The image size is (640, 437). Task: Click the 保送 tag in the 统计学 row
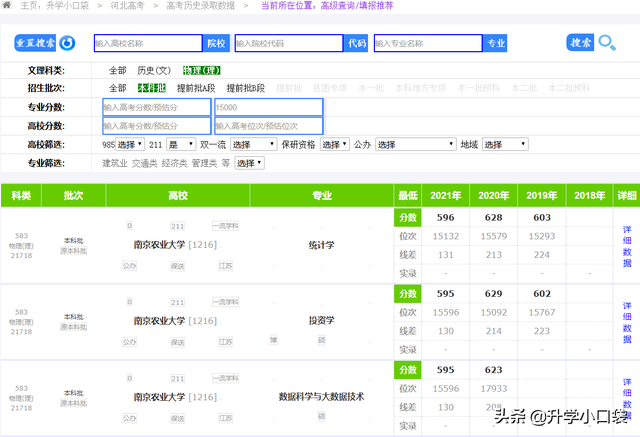(x=177, y=266)
